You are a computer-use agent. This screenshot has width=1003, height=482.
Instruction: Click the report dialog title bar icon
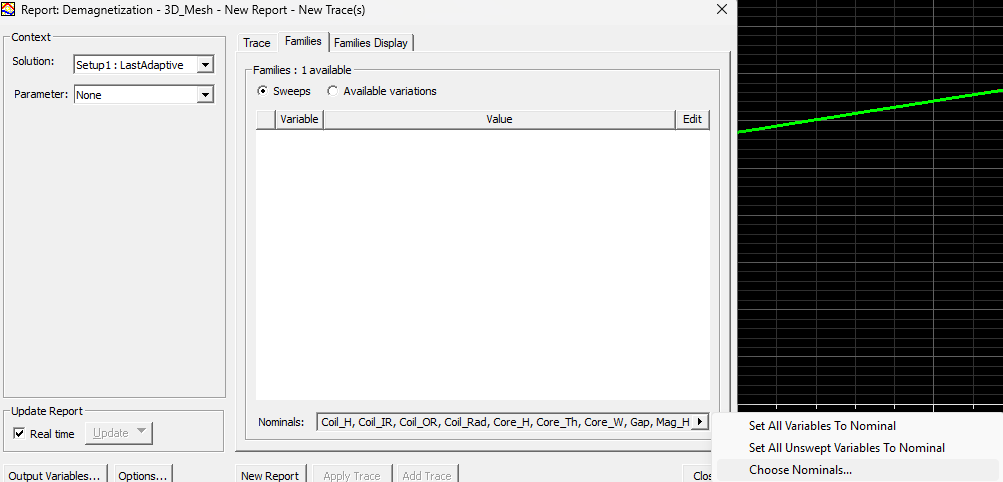[x=9, y=9]
